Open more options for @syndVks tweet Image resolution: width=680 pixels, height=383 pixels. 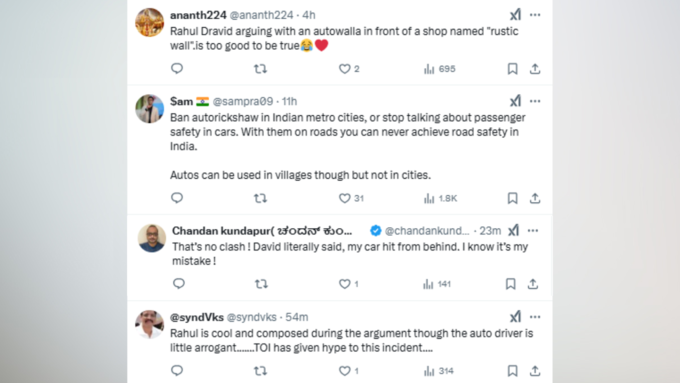(535, 317)
